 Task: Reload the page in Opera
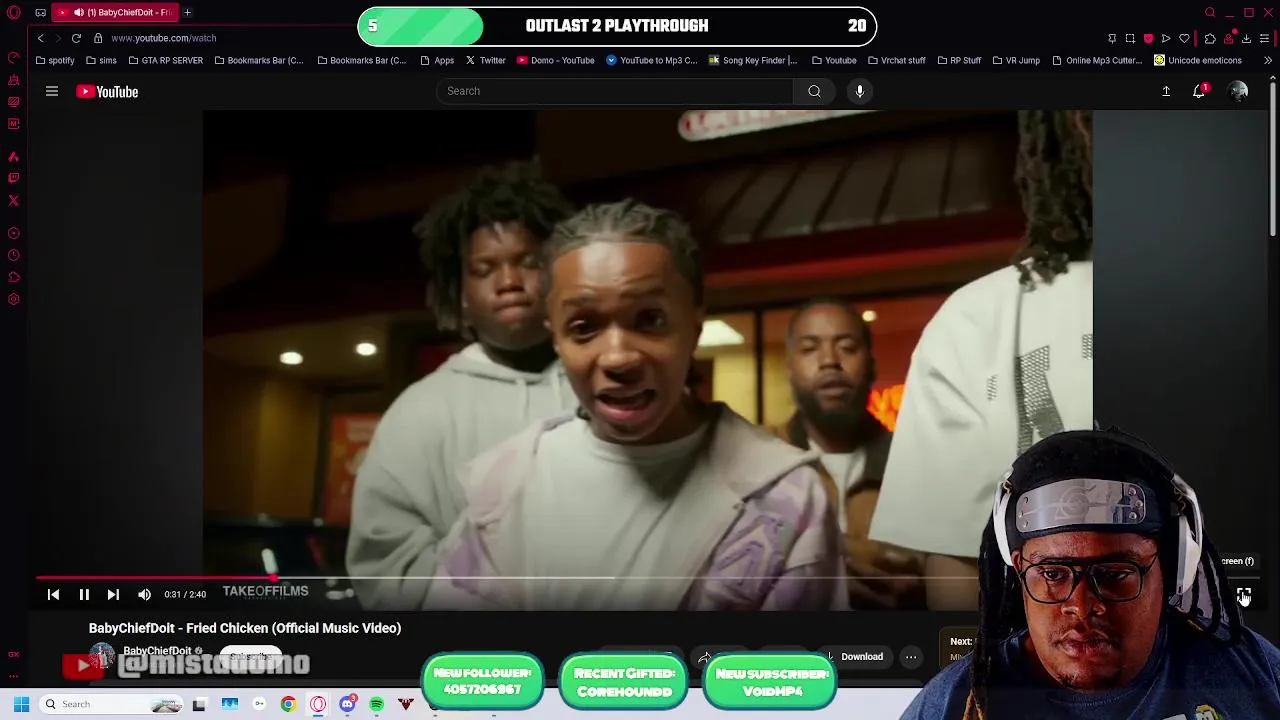point(76,38)
